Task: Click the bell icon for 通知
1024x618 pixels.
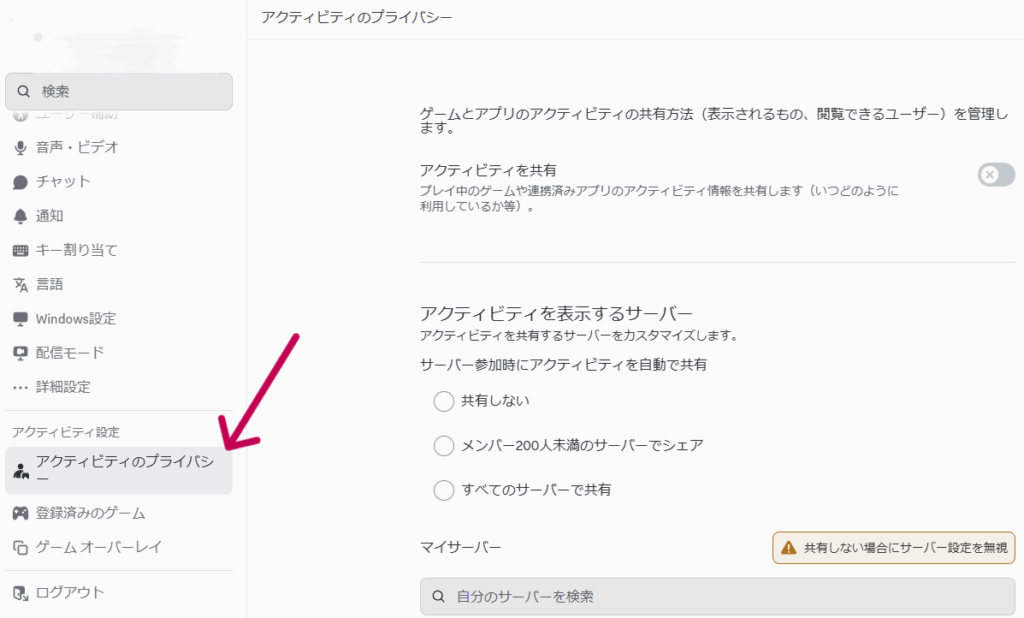Action: tap(20, 216)
